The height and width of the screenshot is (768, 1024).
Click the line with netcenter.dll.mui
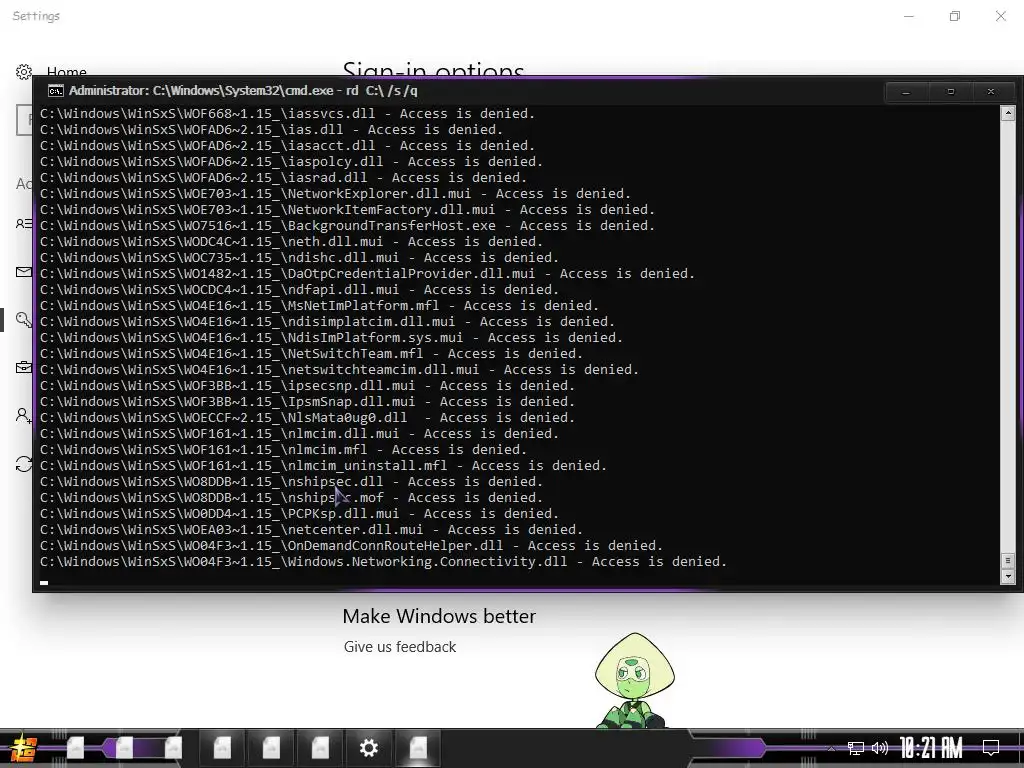pos(312,530)
